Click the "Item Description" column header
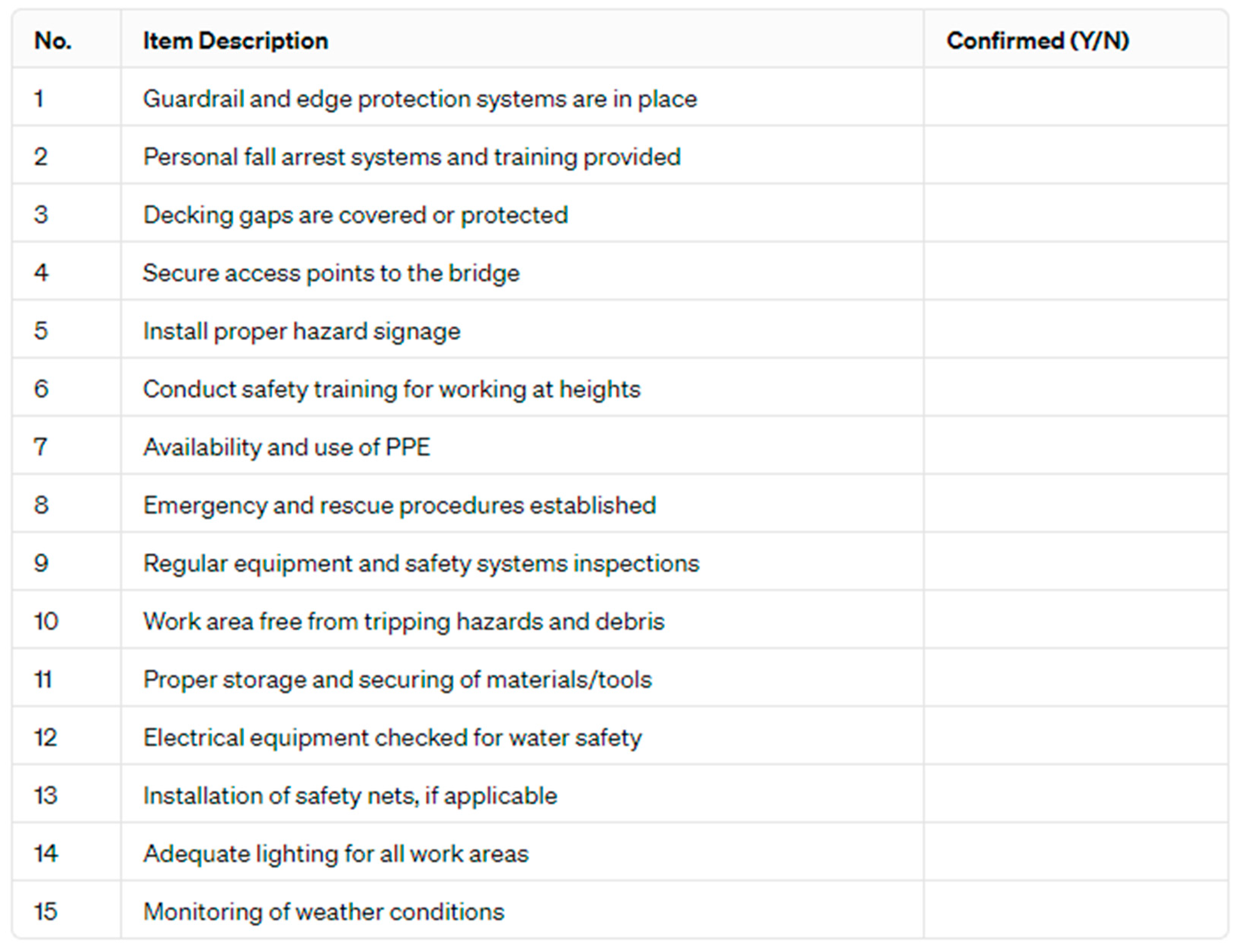The height and width of the screenshot is (952, 1240). 235,41
